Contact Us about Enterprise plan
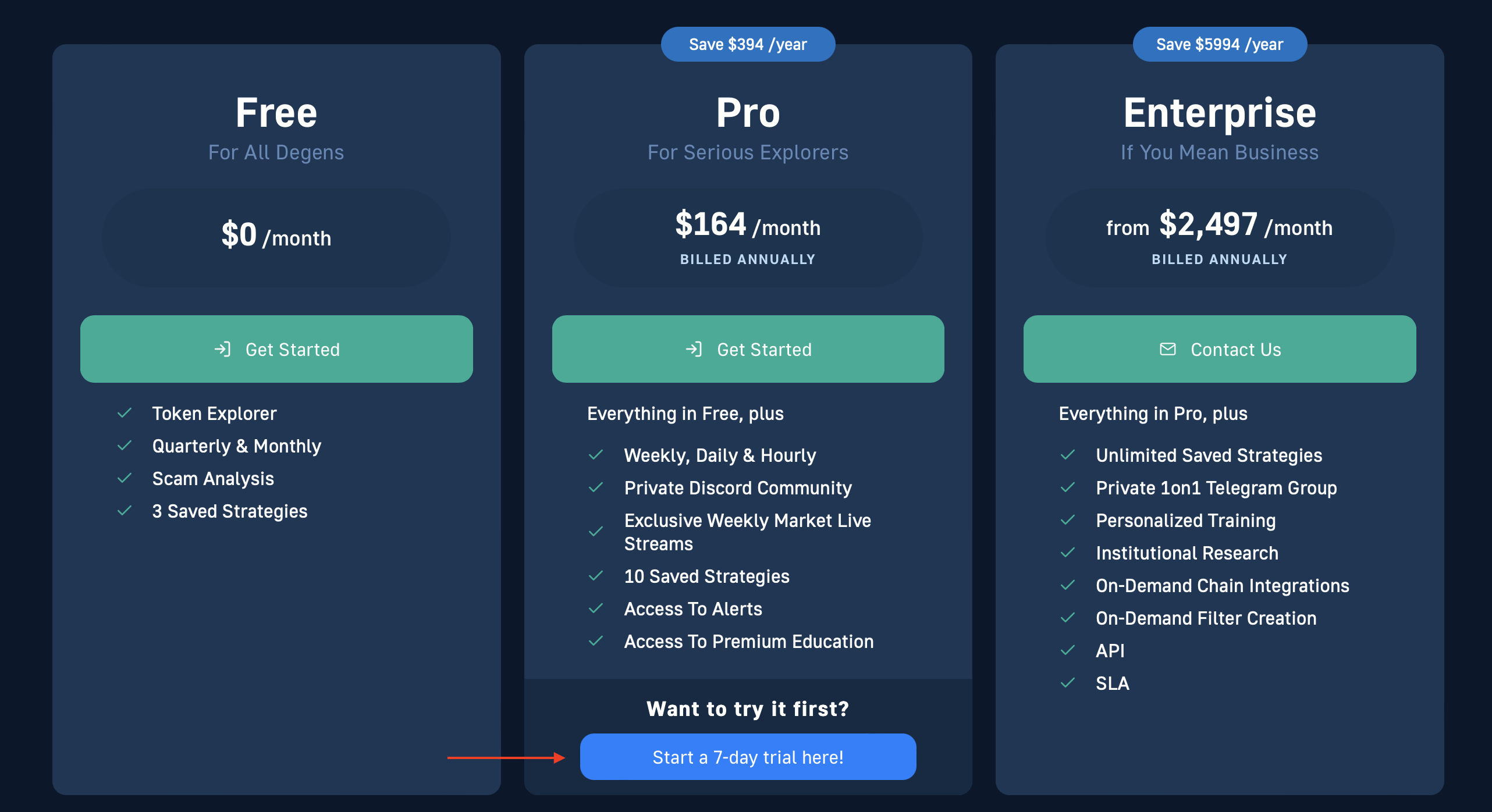 pyautogui.click(x=1220, y=349)
